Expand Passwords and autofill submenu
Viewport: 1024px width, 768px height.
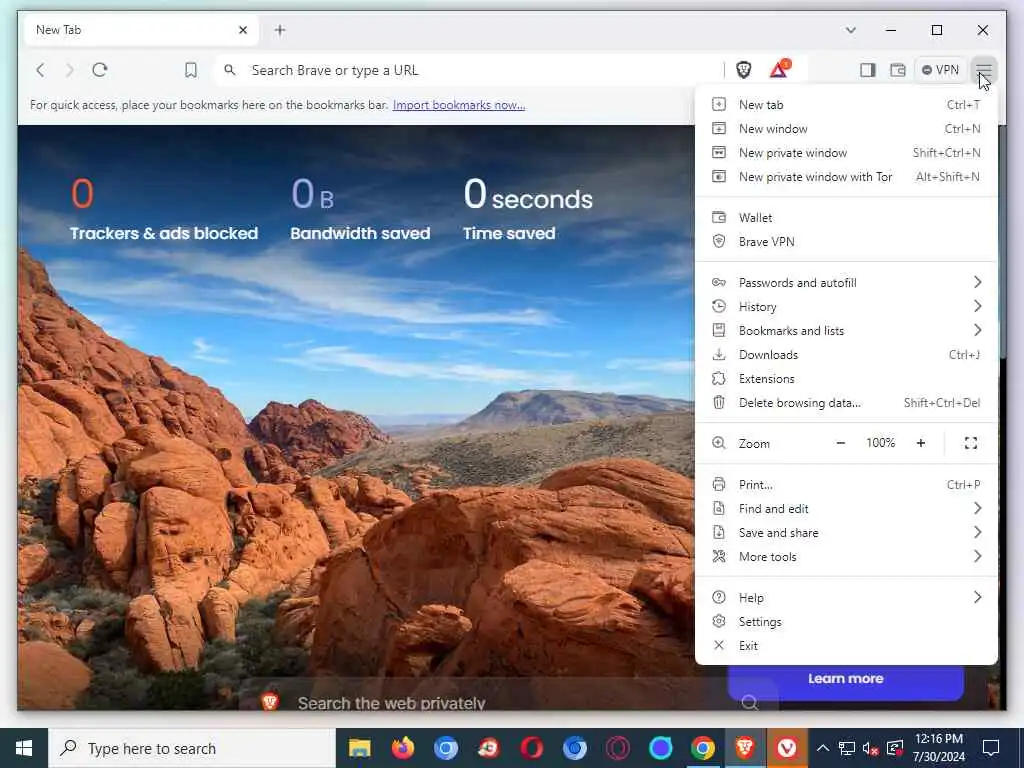(x=846, y=282)
